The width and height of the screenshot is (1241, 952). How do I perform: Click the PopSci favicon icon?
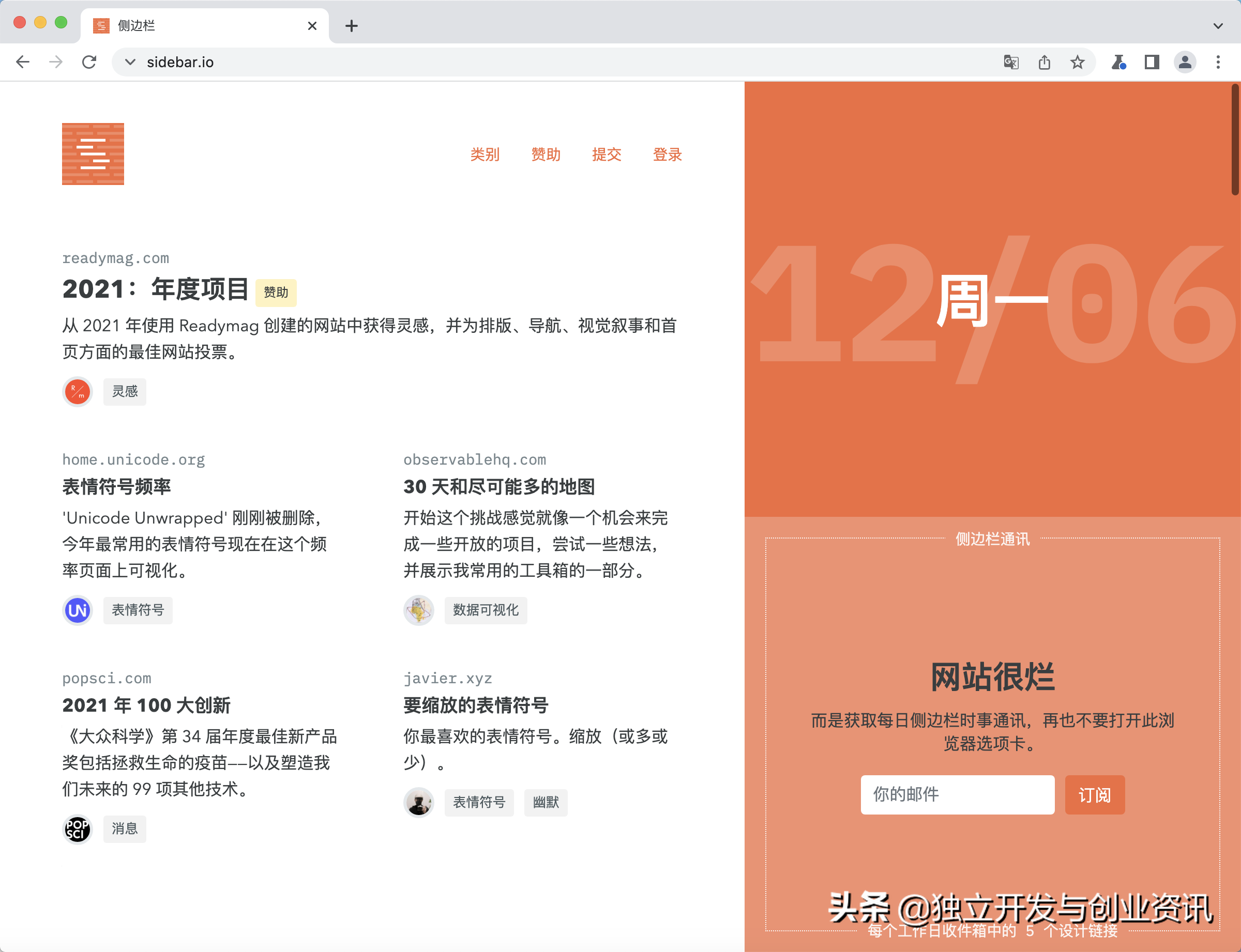pos(77,828)
